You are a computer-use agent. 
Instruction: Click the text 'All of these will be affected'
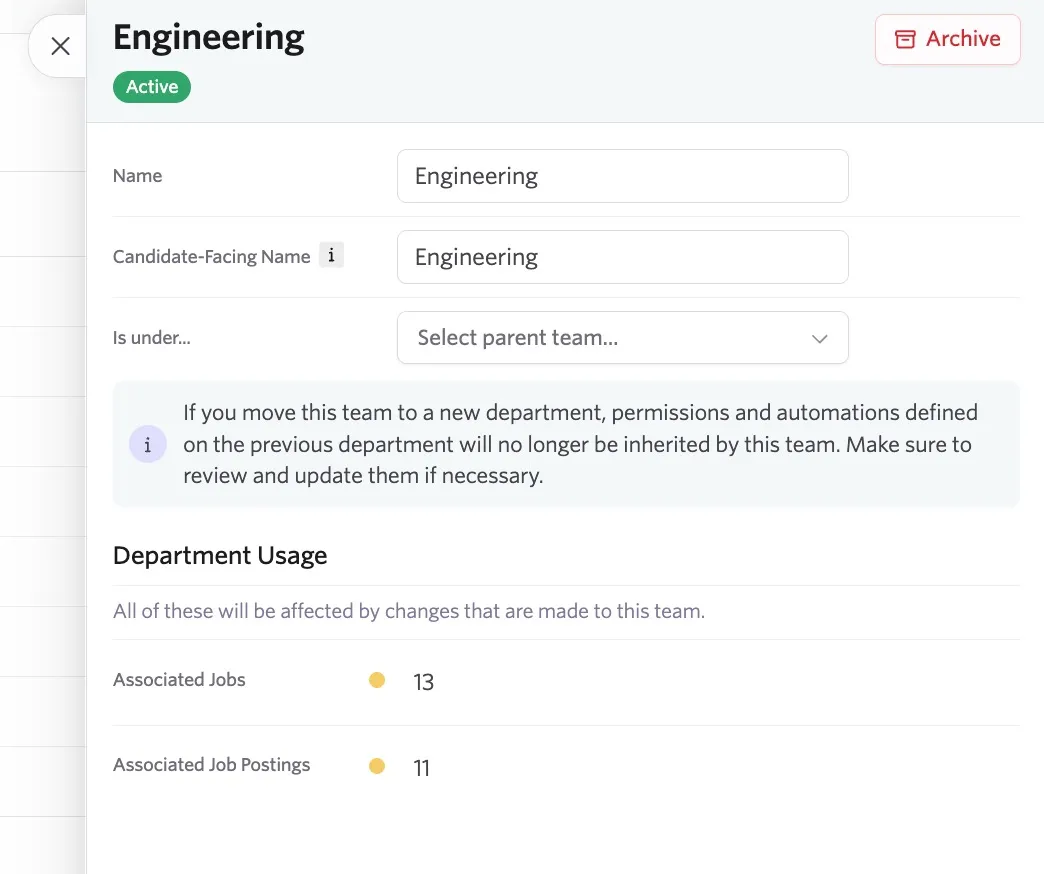coord(409,611)
